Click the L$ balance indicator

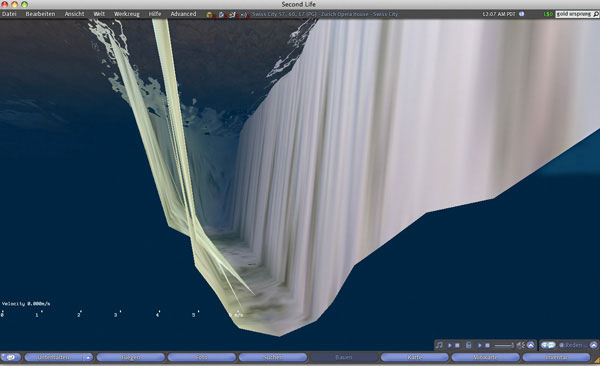click(x=548, y=14)
